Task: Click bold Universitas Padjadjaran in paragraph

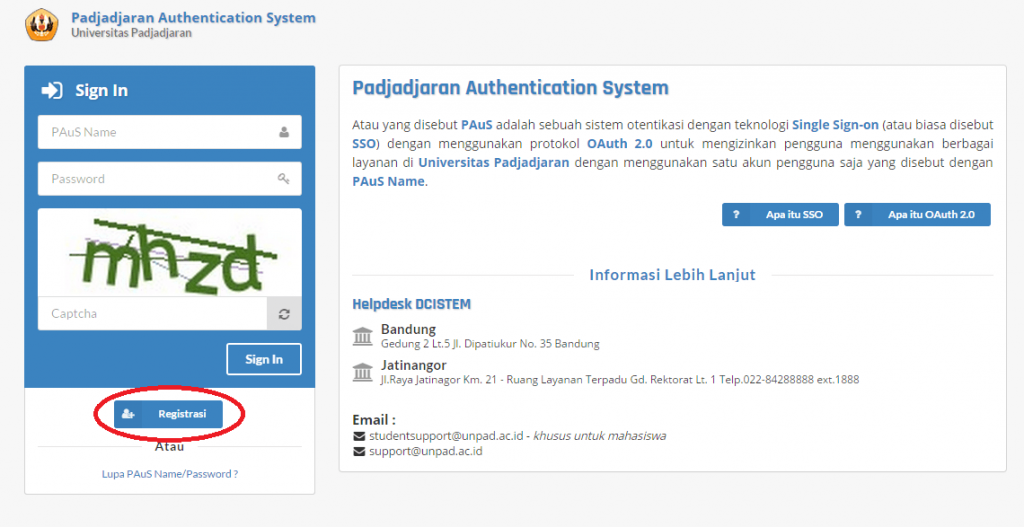Action: (494, 163)
